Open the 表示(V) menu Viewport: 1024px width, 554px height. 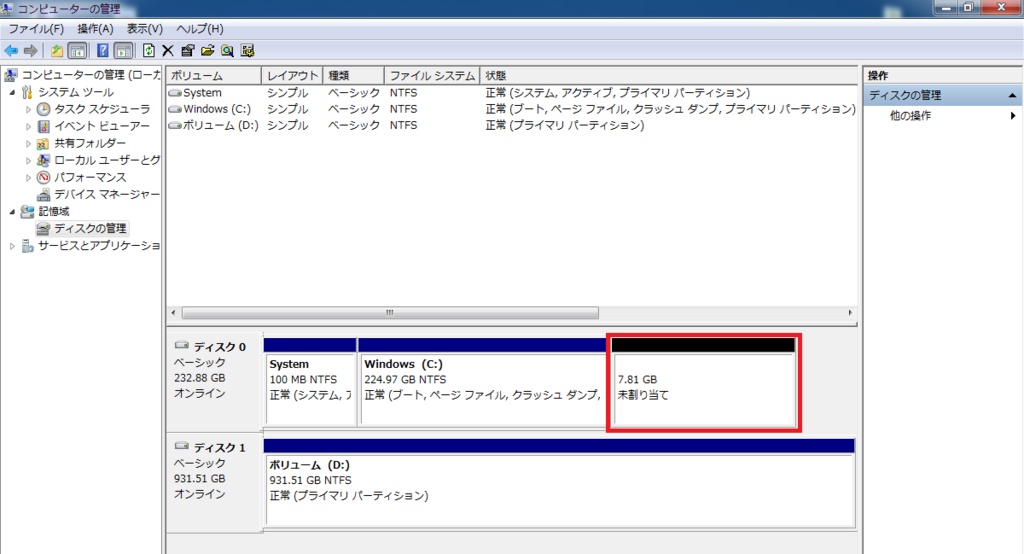[144, 29]
